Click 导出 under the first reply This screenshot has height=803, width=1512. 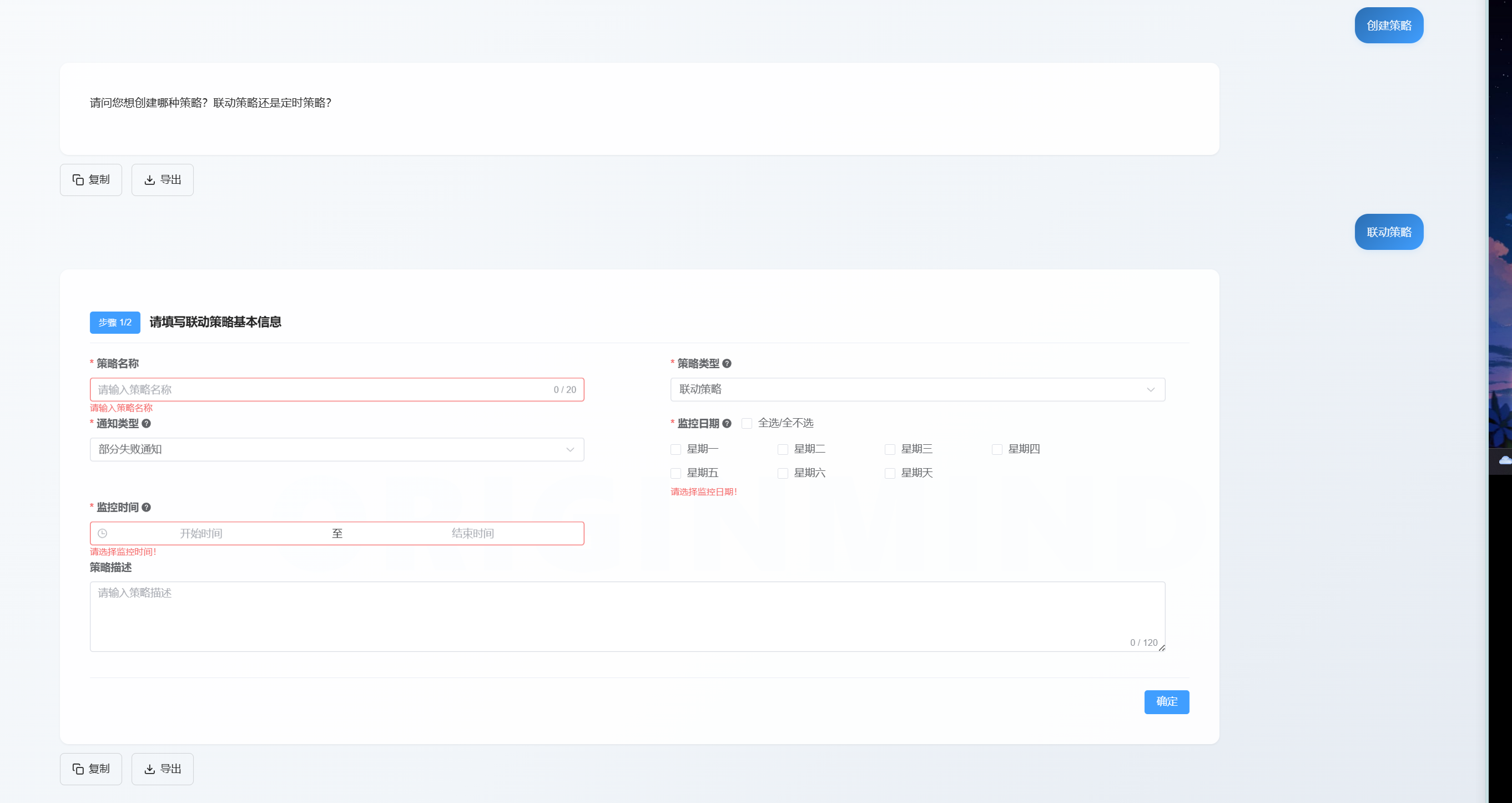tap(163, 180)
